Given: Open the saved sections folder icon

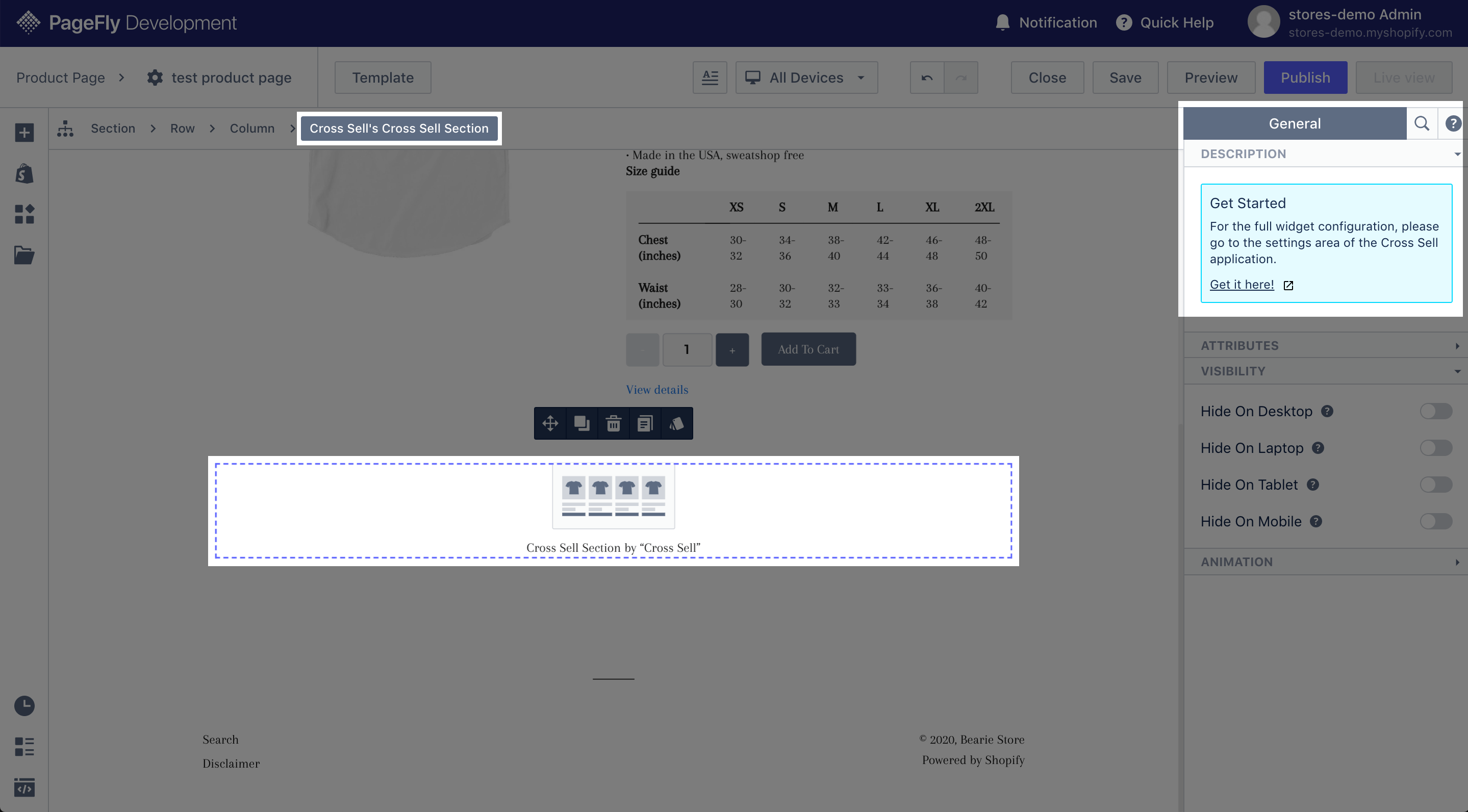Looking at the screenshot, I should point(24,255).
